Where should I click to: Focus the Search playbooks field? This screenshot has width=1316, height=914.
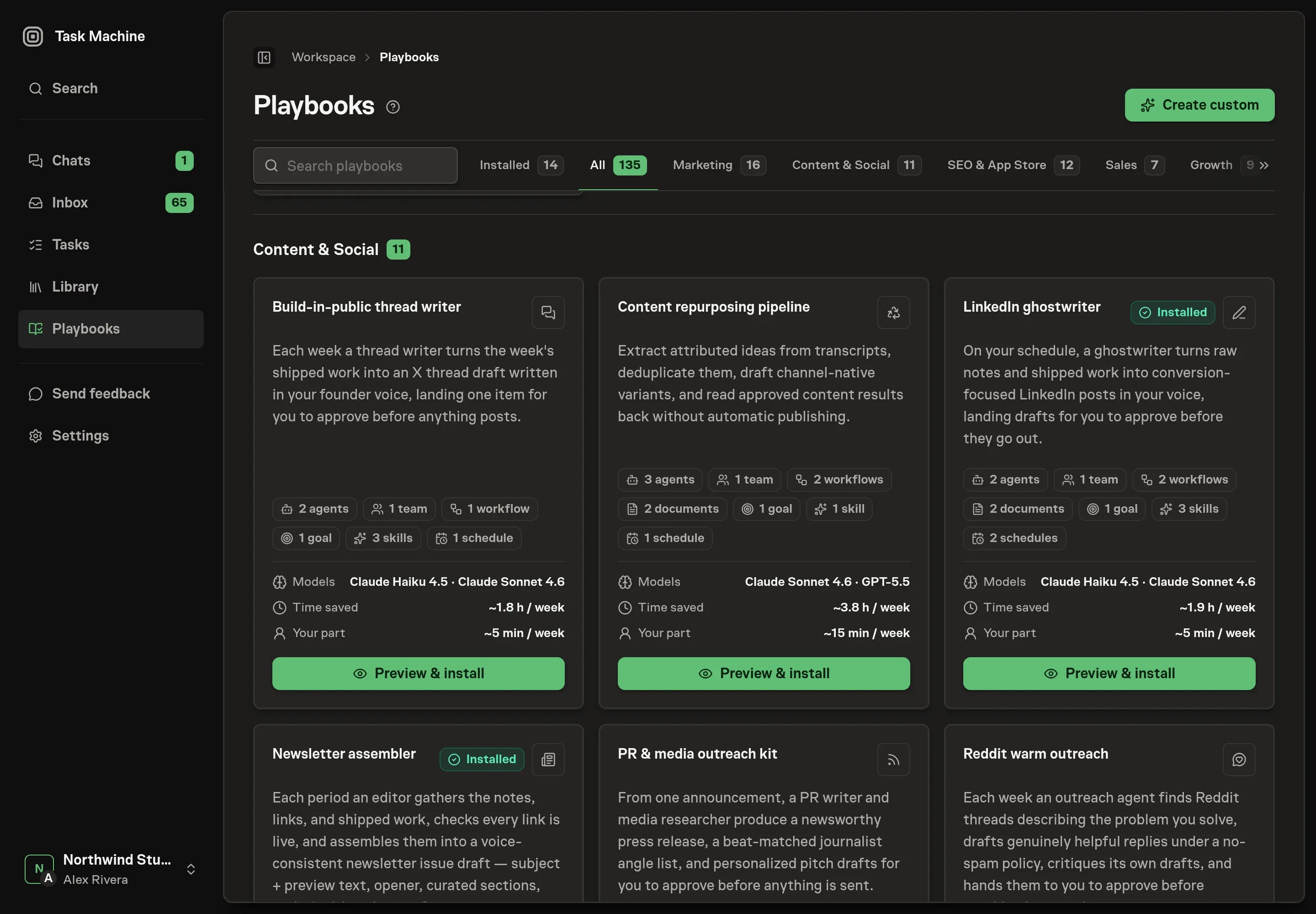click(x=355, y=165)
